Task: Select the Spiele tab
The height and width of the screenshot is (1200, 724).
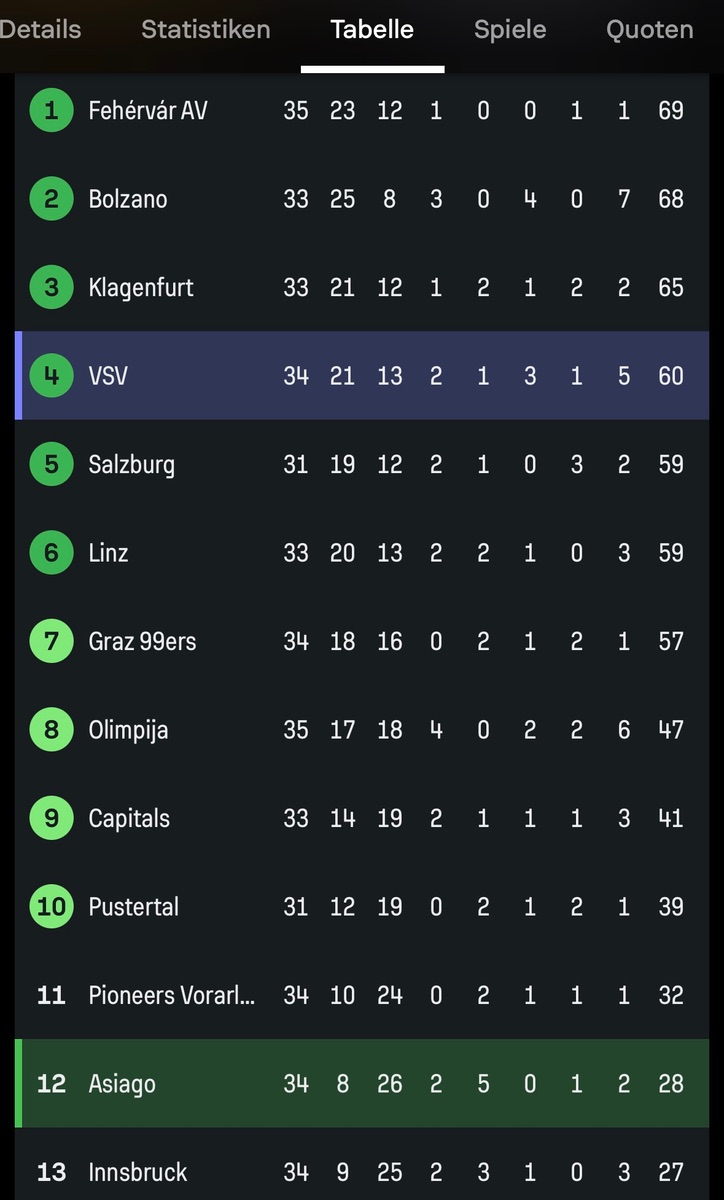Action: (510, 30)
